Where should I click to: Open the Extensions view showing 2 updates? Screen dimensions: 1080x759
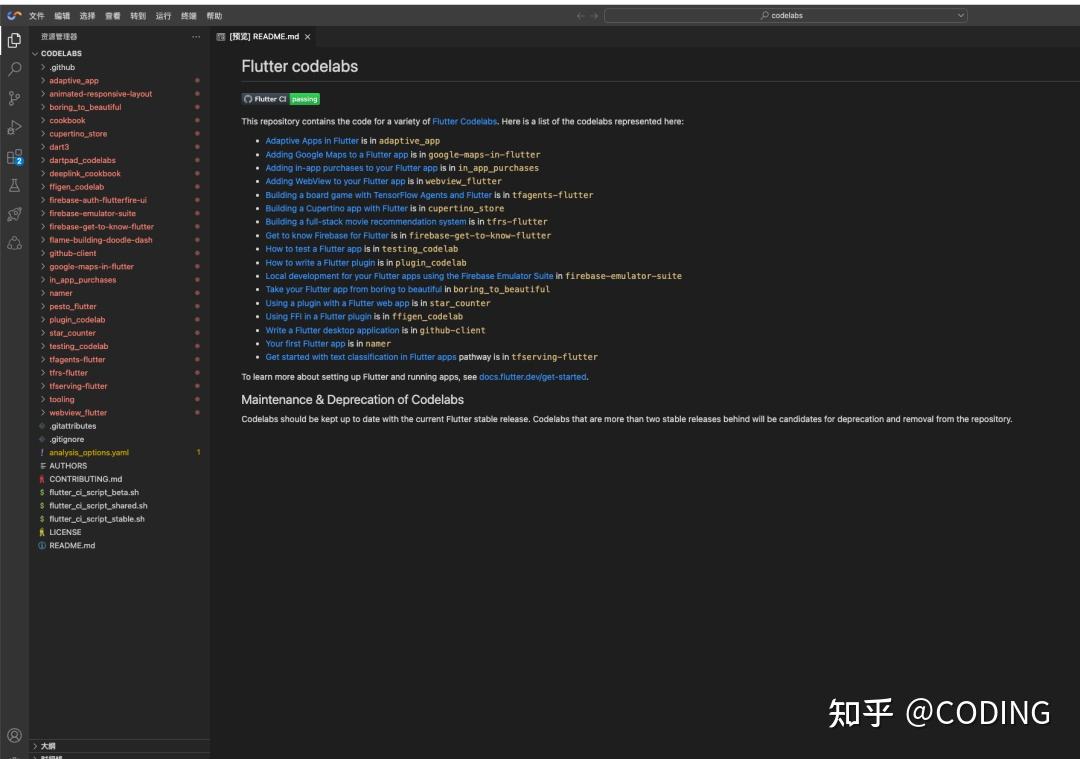pyautogui.click(x=14, y=156)
